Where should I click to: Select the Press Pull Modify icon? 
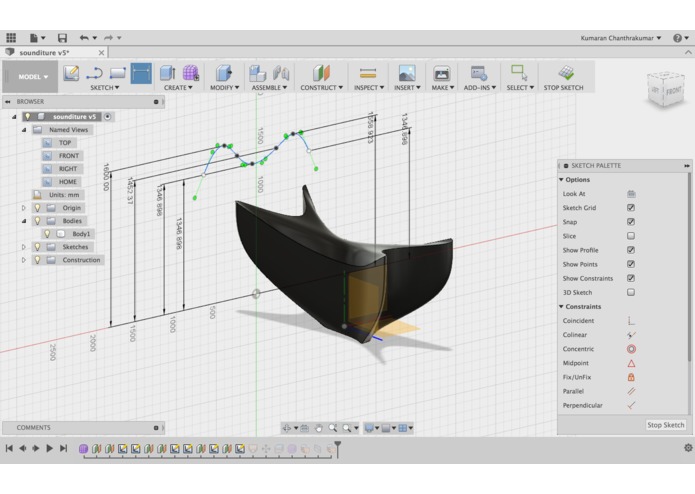pos(224,73)
